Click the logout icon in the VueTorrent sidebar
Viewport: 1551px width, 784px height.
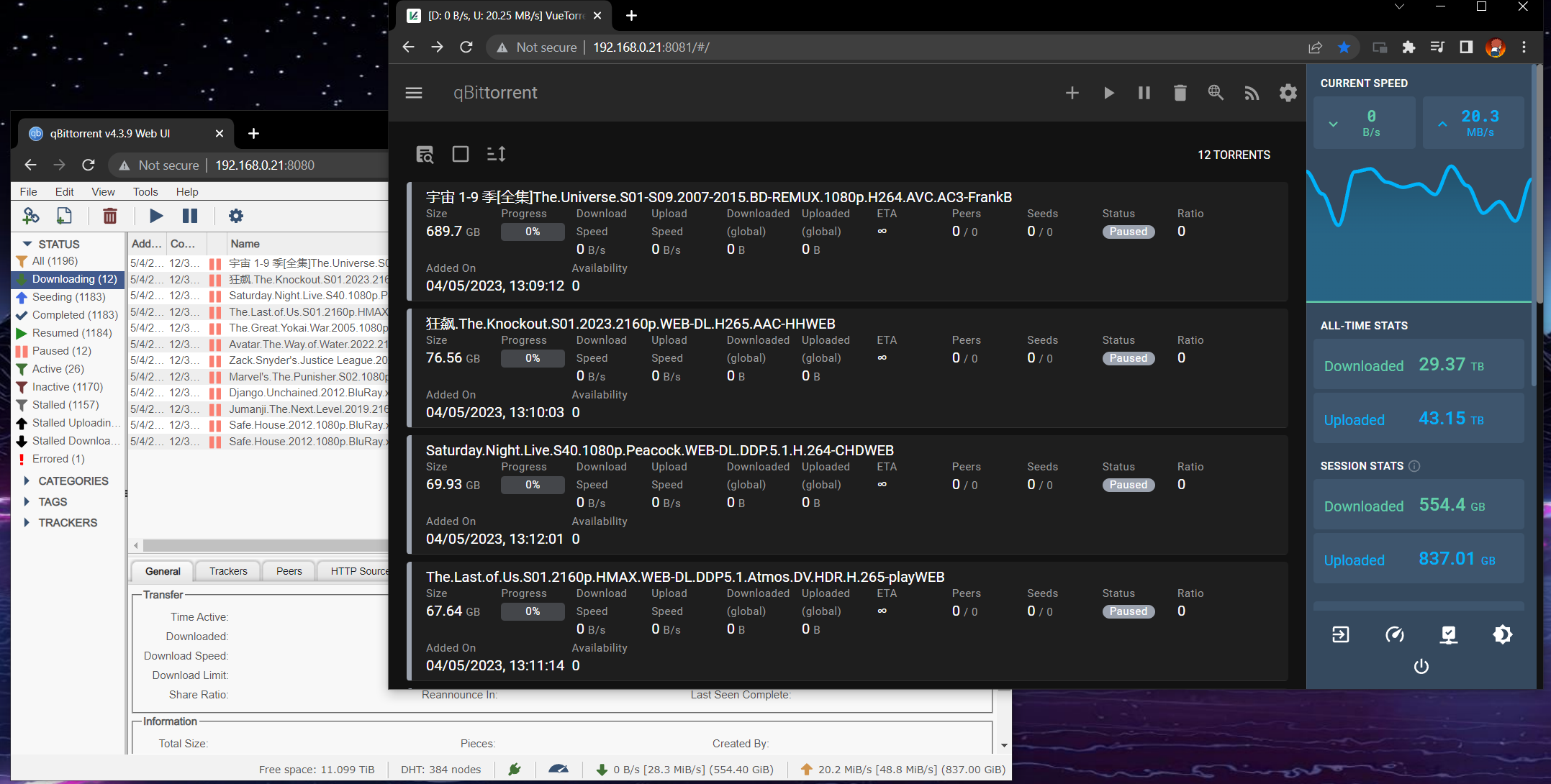[1340, 634]
